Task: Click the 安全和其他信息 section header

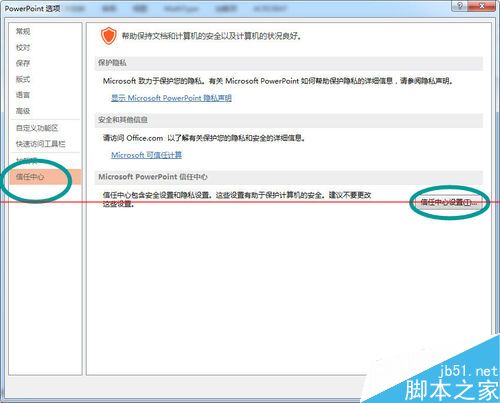Action: coord(288,120)
